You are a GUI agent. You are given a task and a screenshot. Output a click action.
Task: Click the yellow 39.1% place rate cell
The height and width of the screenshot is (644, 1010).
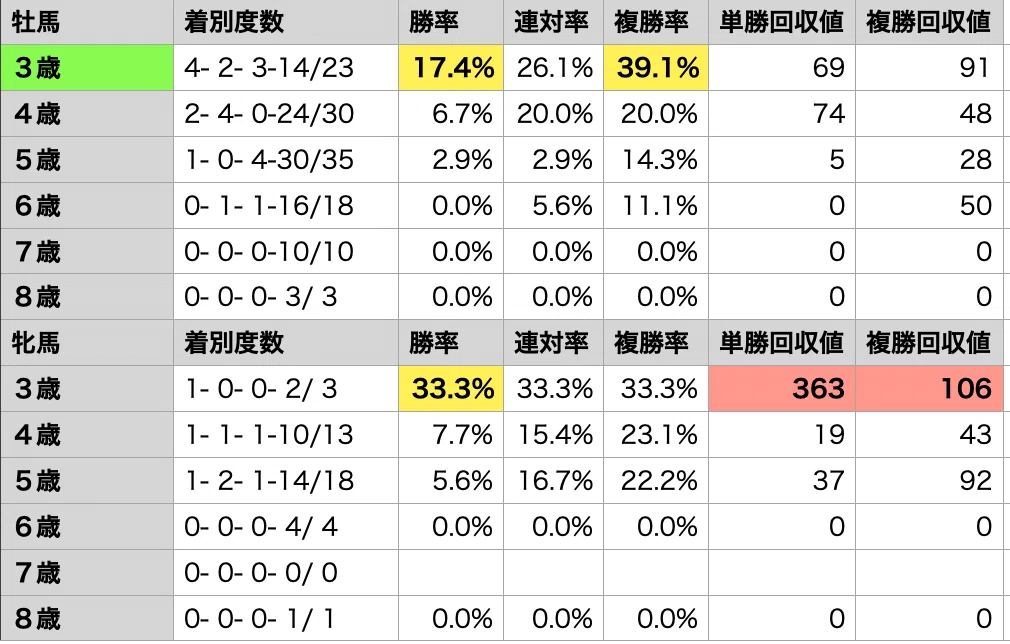(656, 68)
